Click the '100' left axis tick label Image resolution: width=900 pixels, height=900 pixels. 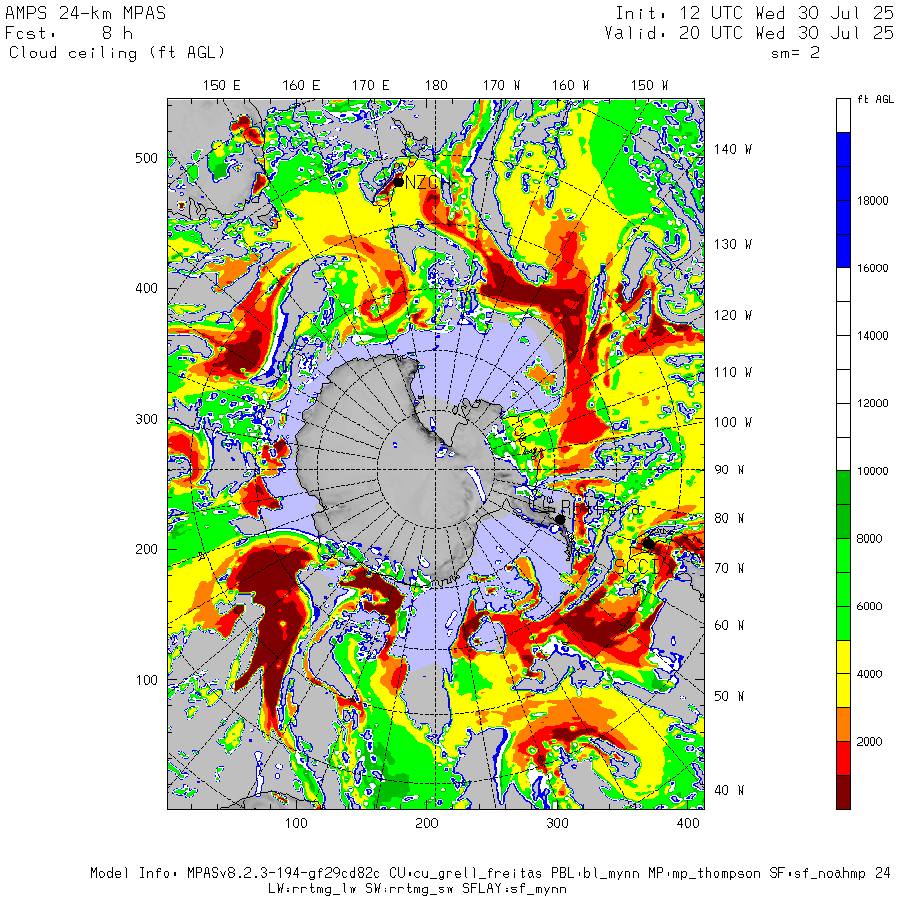(146, 680)
